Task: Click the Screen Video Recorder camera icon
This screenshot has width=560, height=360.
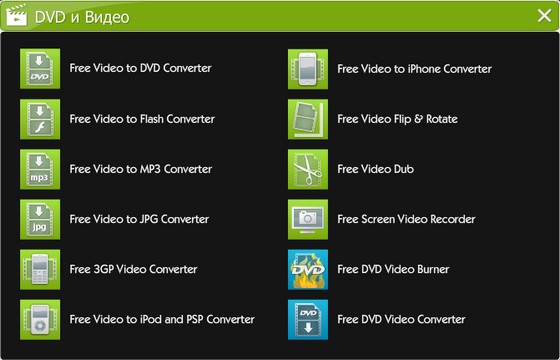Action: (x=308, y=219)
